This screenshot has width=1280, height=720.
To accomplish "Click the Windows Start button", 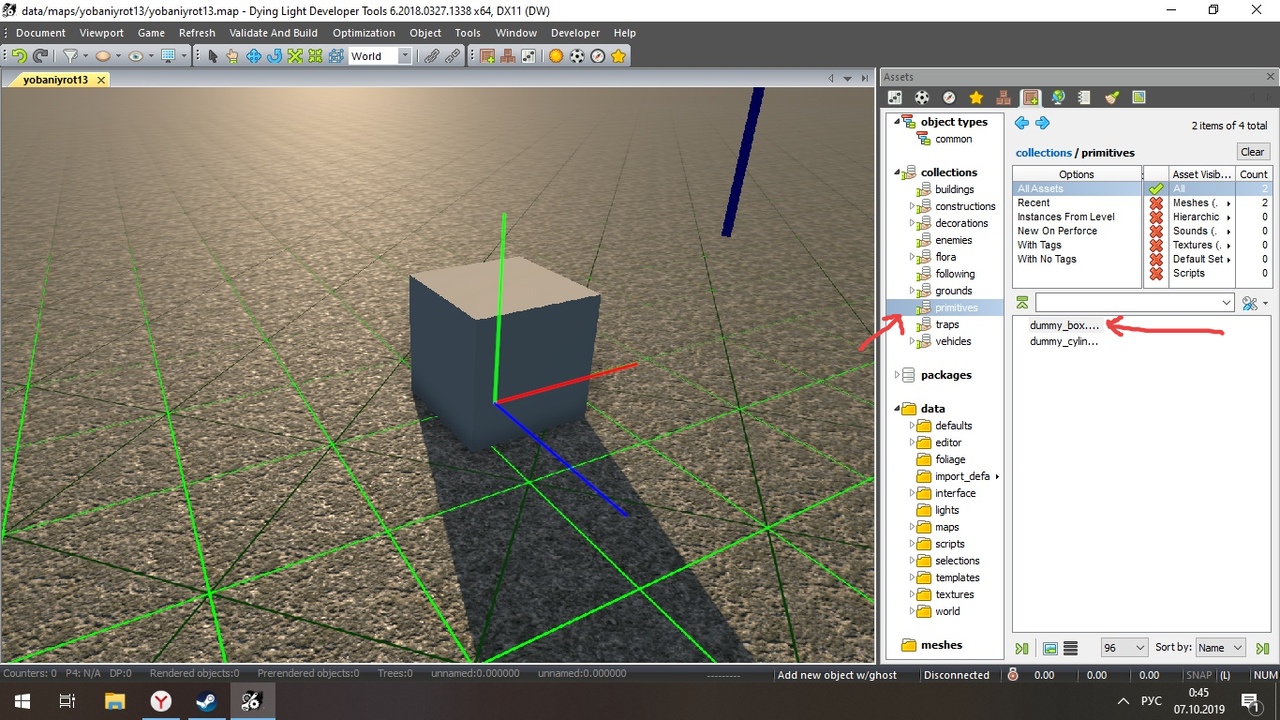I will 21,702.
